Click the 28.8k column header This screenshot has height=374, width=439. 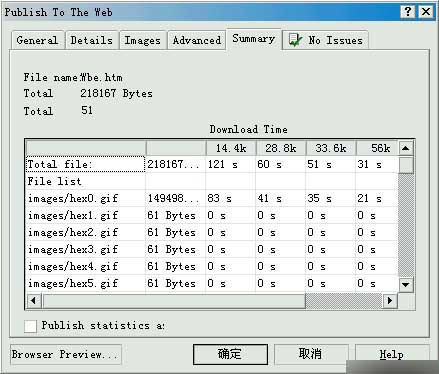pyautogui.click(x=281, y=148)
